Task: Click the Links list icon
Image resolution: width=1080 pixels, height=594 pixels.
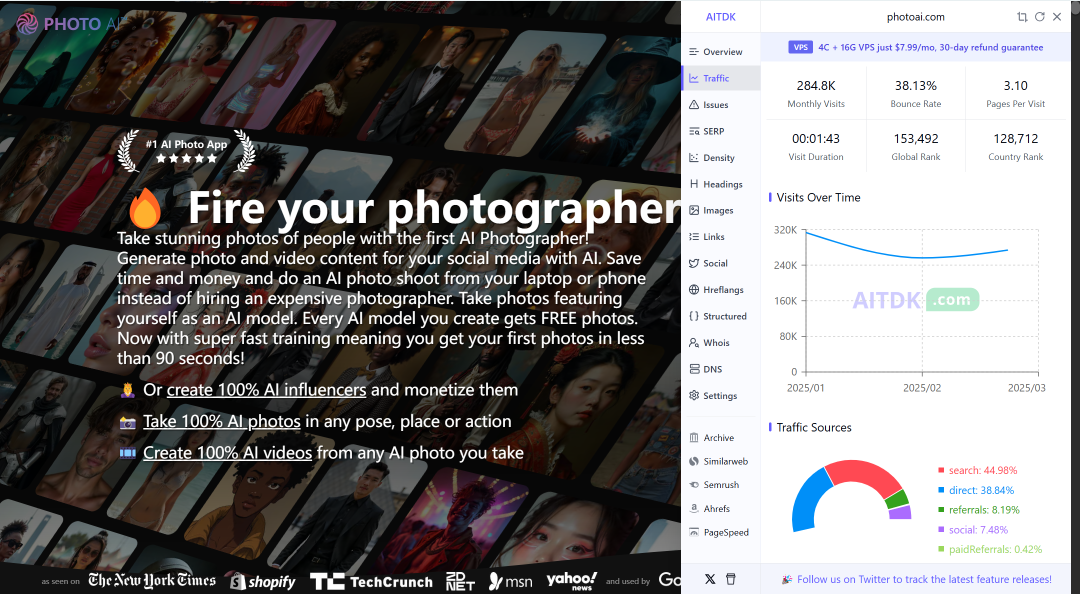Action: (694, 236)
